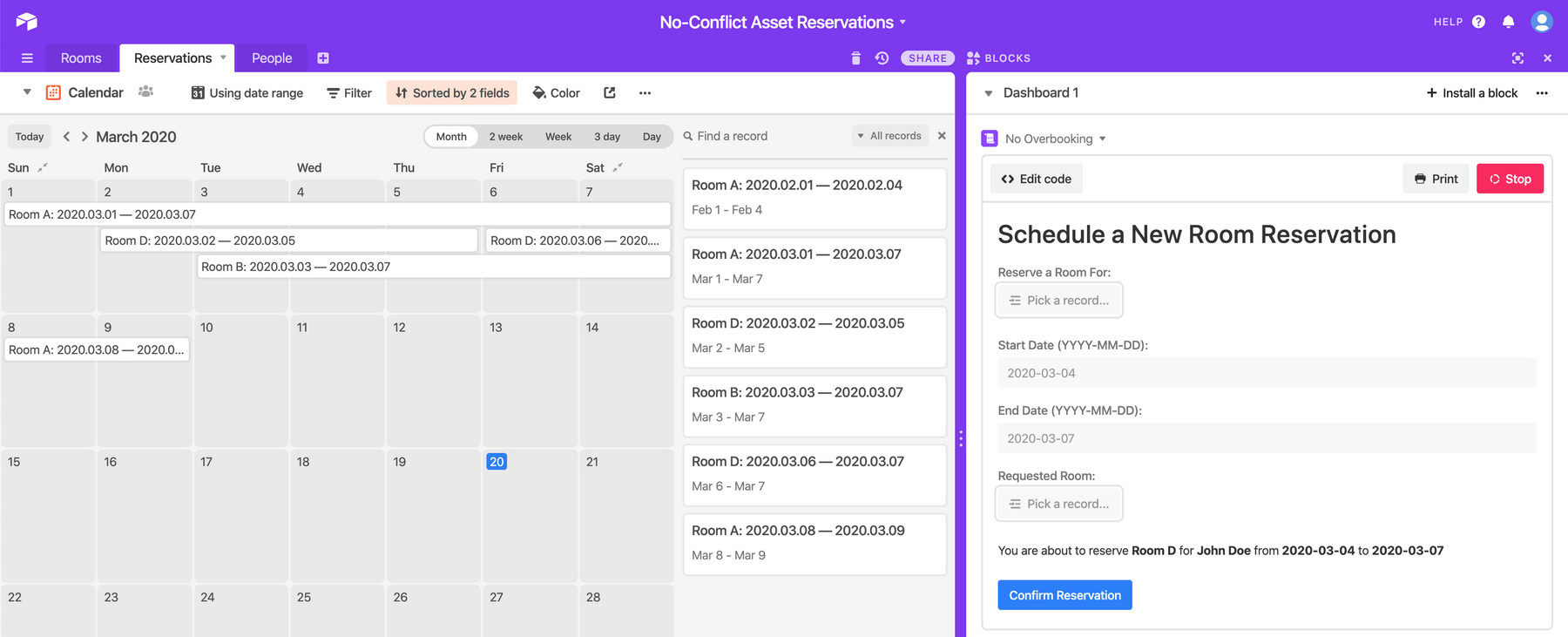Image resolution: width=1568 pixels, height=637 pixels.
Task: Open the notifications bell
Action: point(1508,22)
